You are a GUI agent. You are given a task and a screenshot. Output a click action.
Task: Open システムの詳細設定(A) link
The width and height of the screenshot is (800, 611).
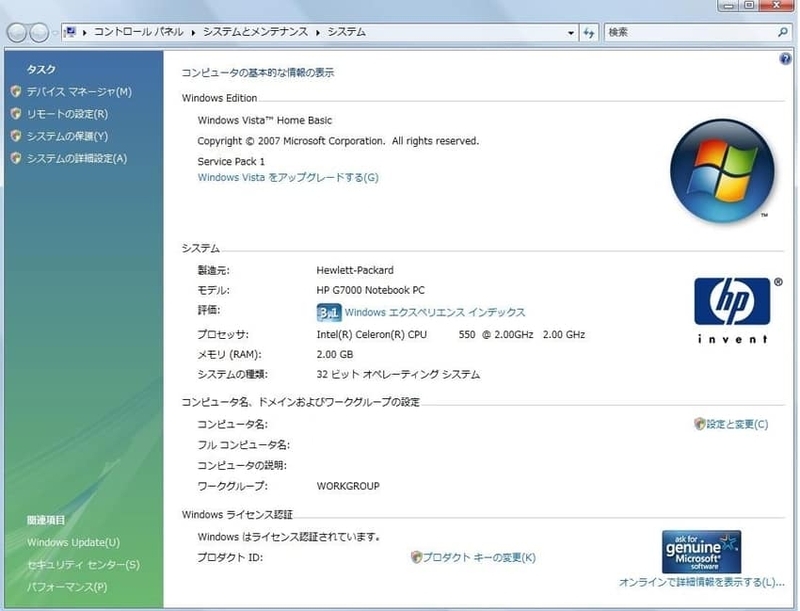point(77,159)
